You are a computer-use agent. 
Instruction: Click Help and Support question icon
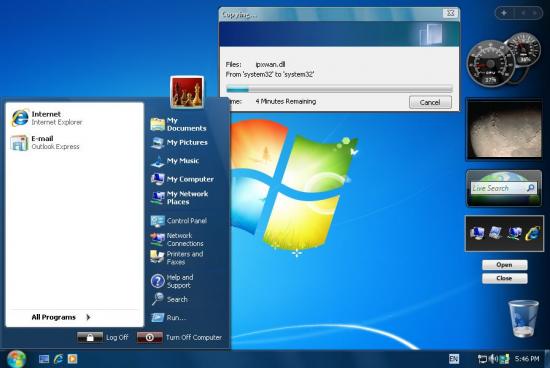(157, 281)
